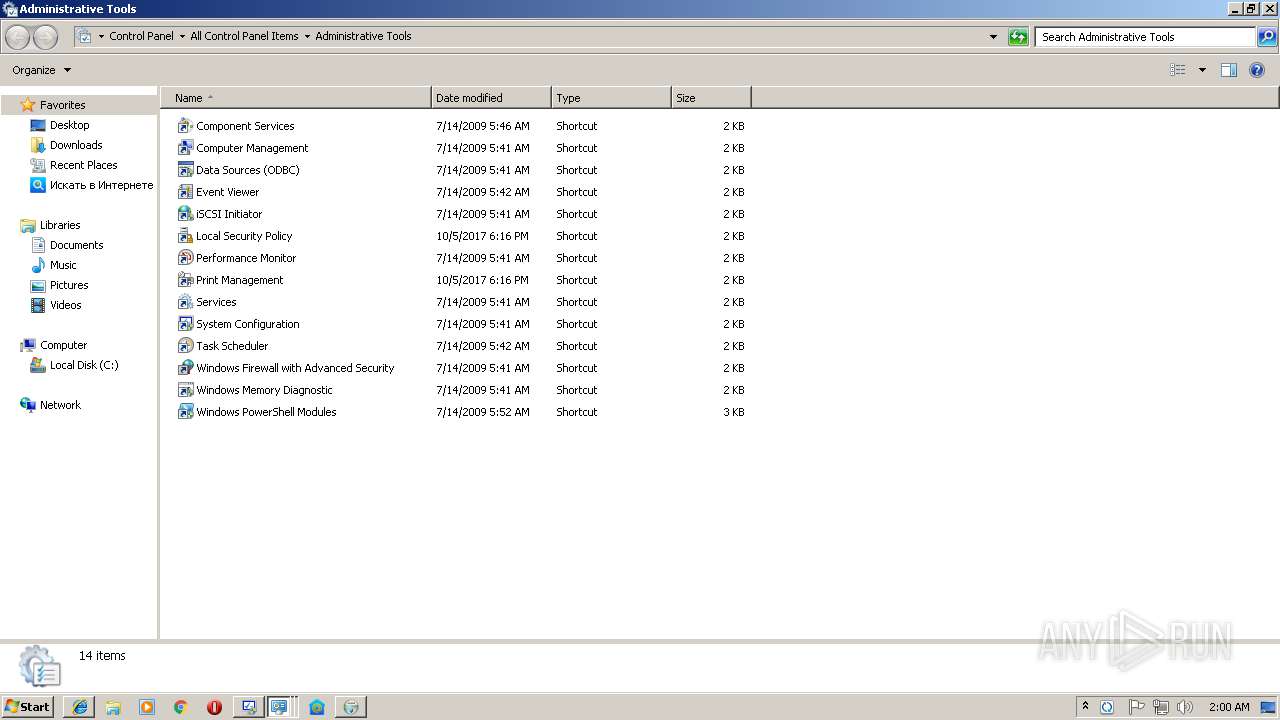Click the Control Panel breadcrumb segment
The width and height of the screenshot is (1280, 720).
tap(141, 36)
